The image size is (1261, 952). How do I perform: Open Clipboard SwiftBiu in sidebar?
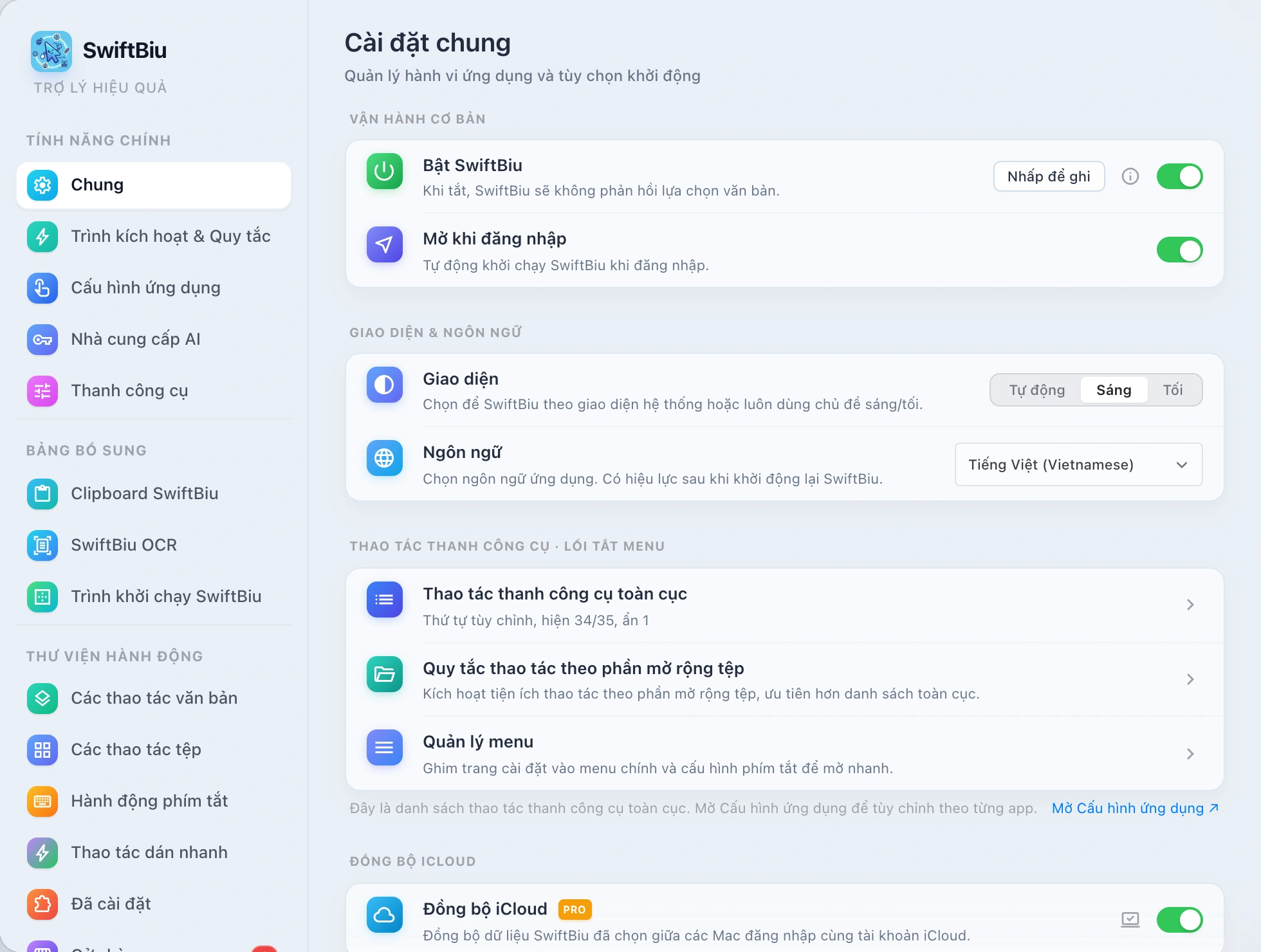pos(154,494)
